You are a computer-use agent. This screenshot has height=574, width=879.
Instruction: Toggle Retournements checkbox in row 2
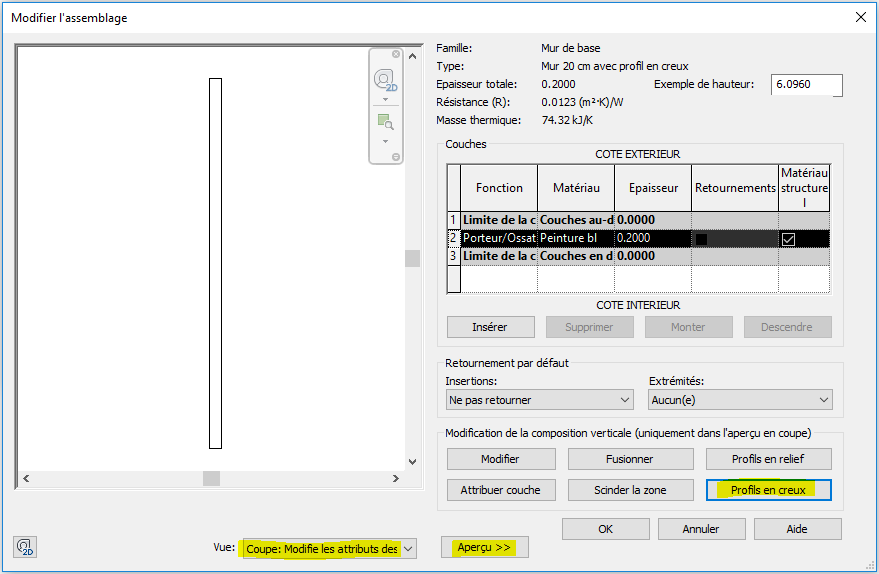[701, 239]
